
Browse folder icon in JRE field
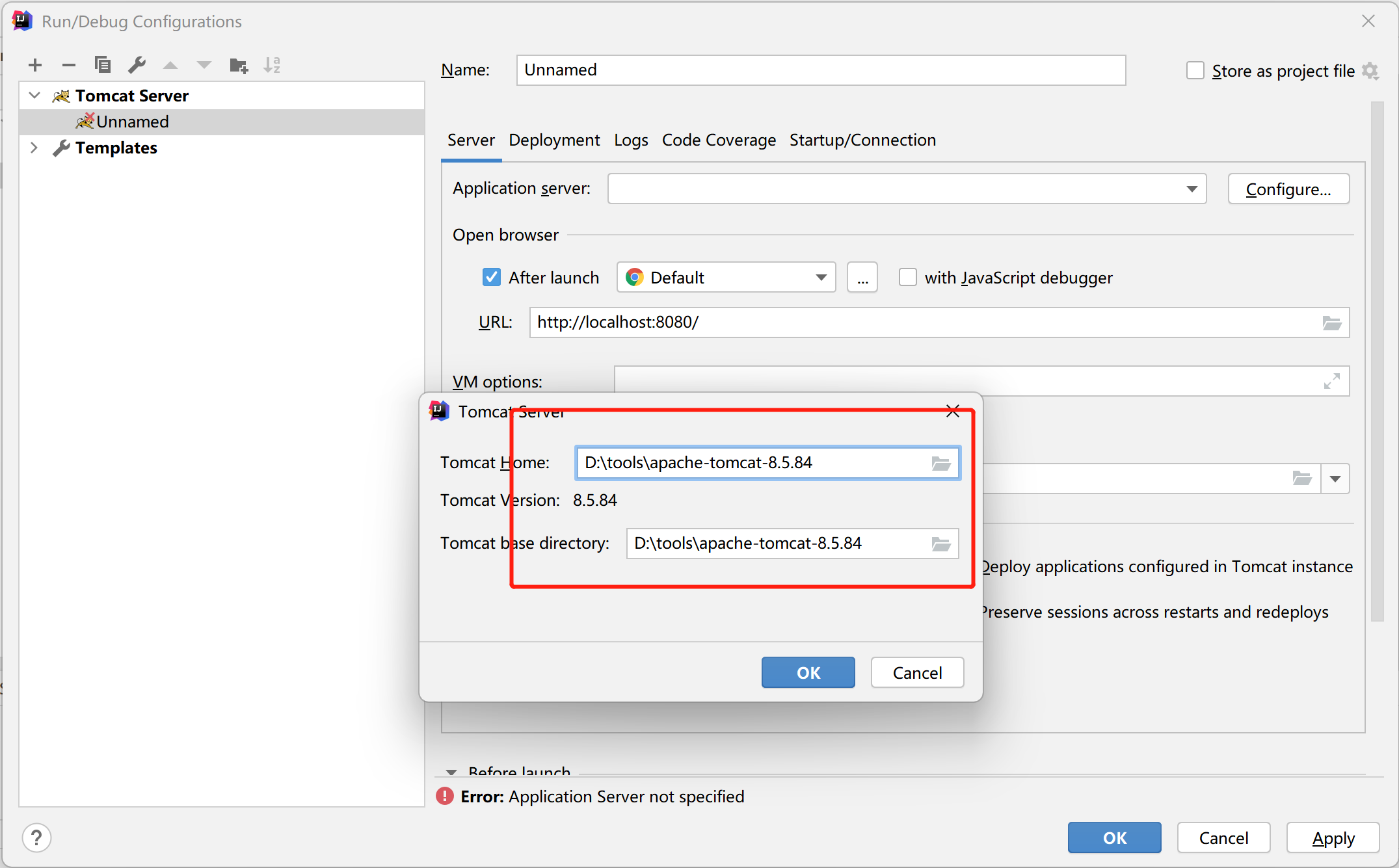1301,479
